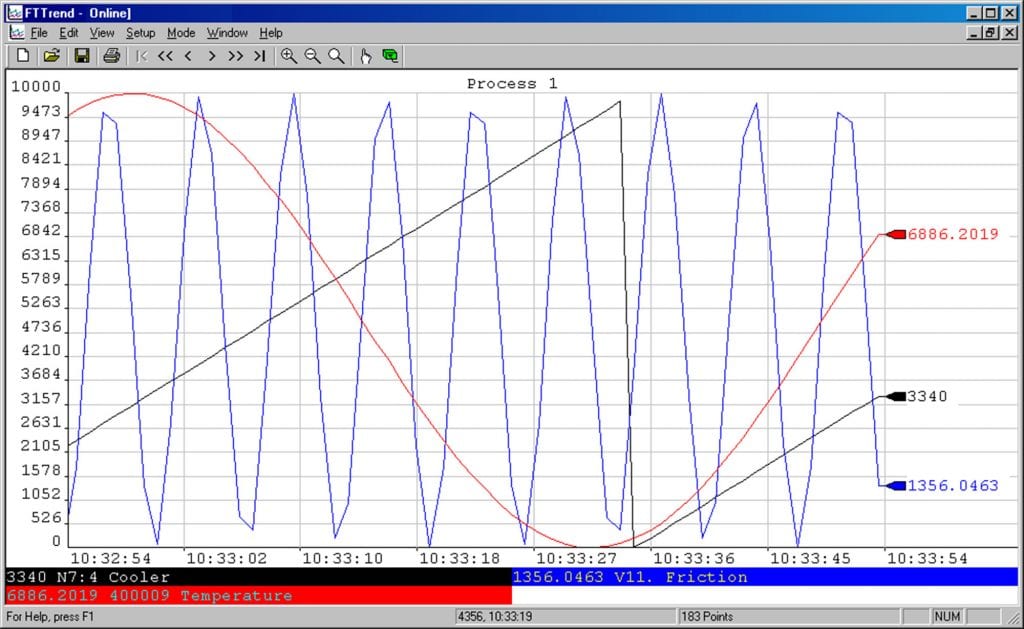
Task: Select the blue V11. Friction legend row
Action: [x=765, y=577]
